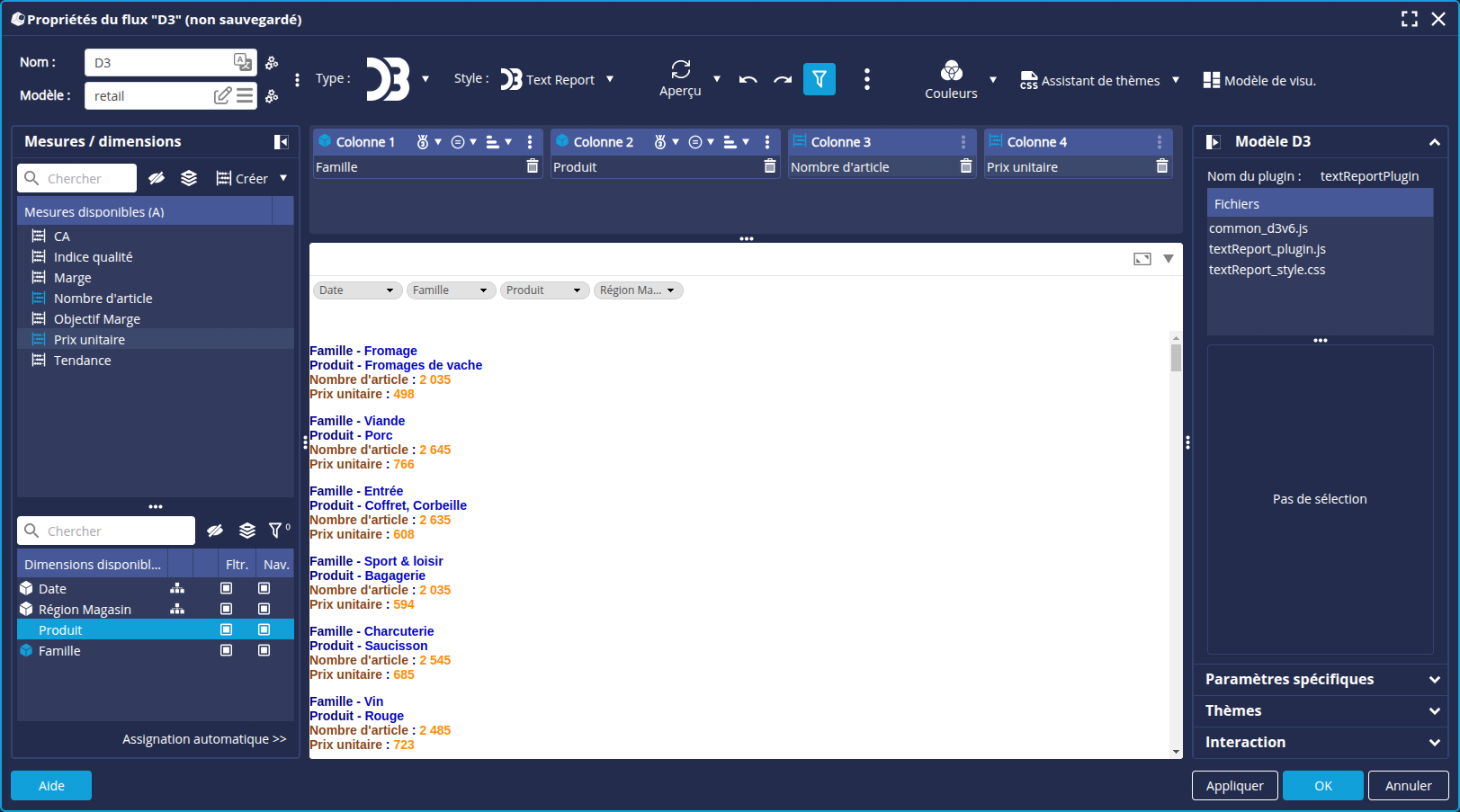Select the Marge measure in list

pos(72,278)
